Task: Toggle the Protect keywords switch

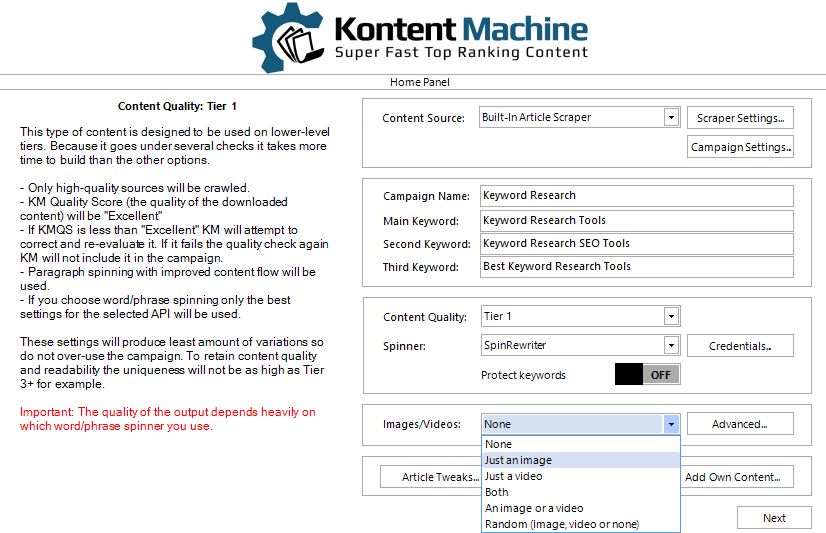Action: click(x=647, y=374)
